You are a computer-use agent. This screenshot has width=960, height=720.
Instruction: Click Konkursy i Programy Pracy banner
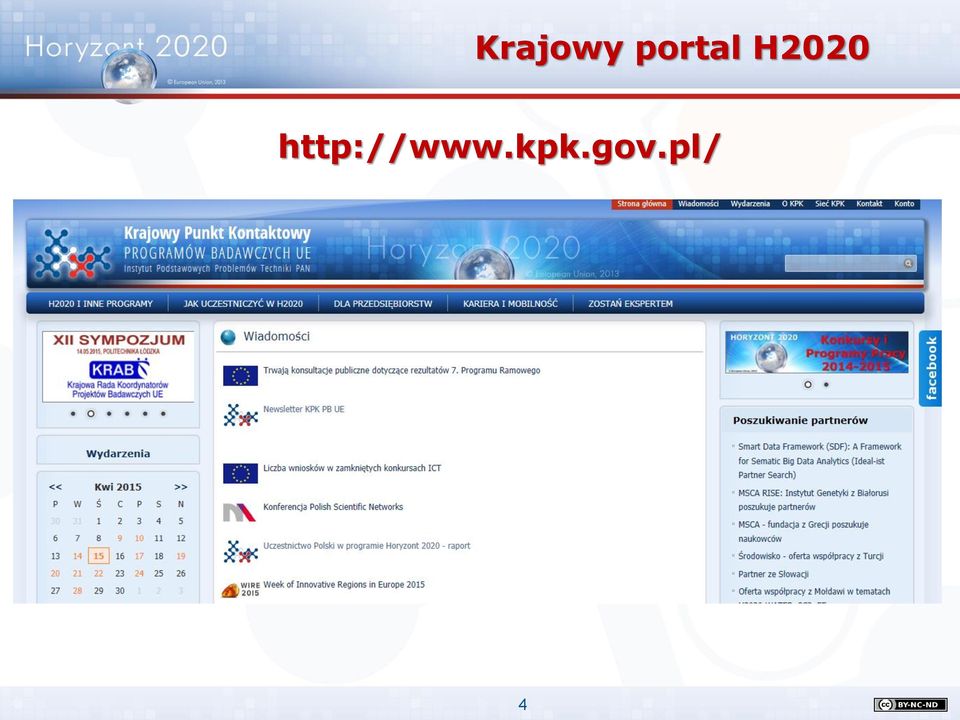click(817, 352)
